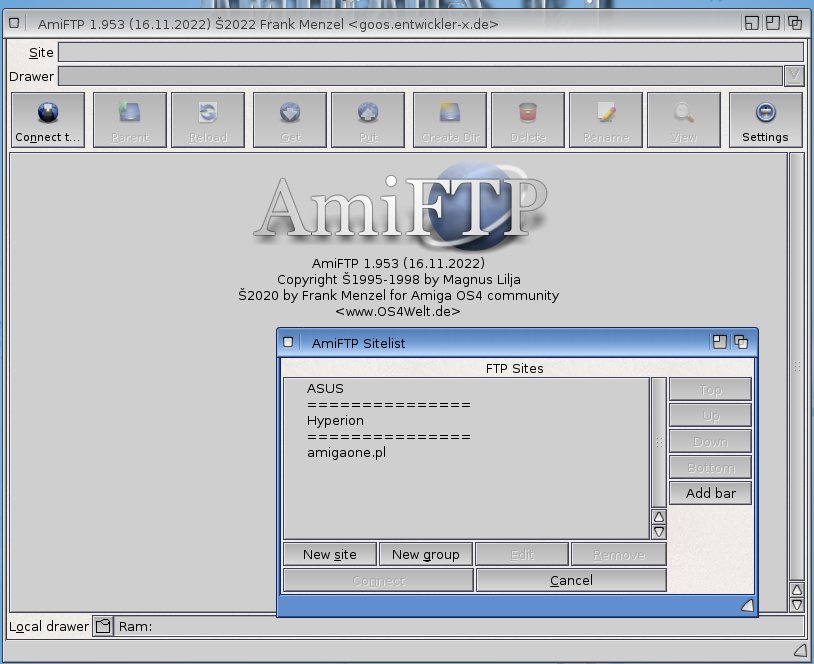814x664 pixels.
Task: Click the Reload toolbar icon
Action: (x=208, y=112)
